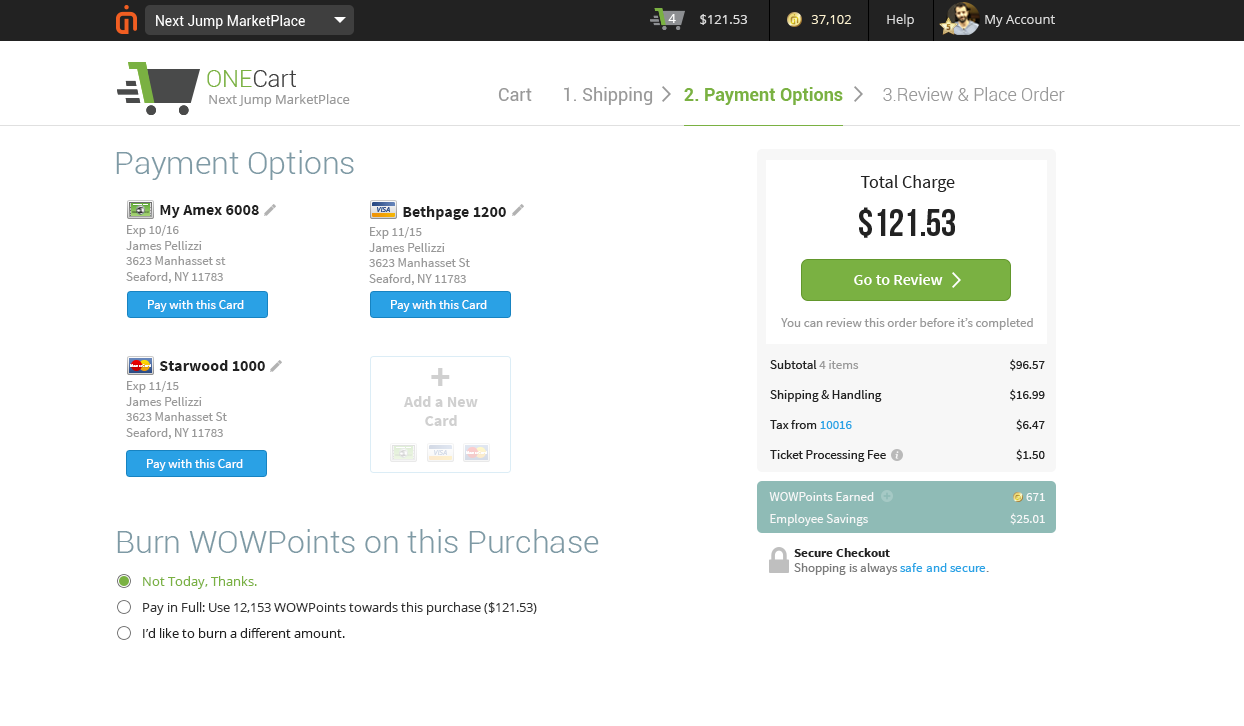Click the 37,102 points balance
Image resolution: width=1244 pixels, height=726 pixels.
[x=831, y=19]
